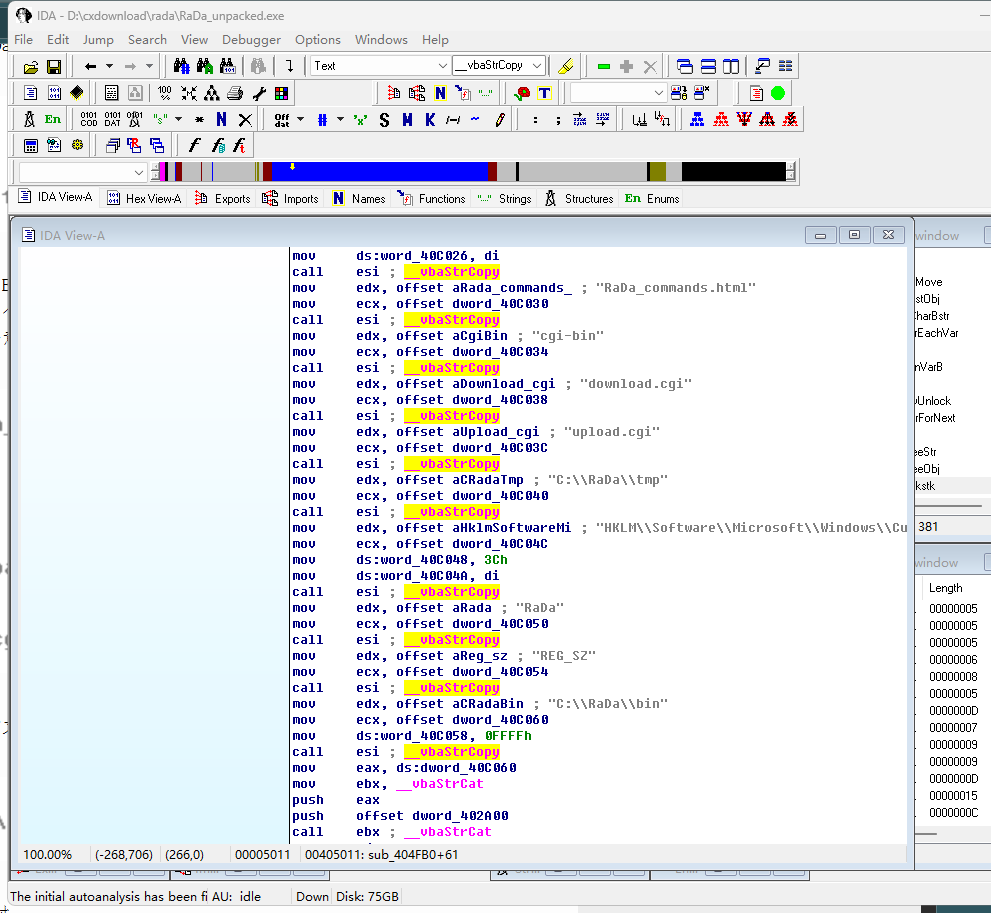The image size is (991, 913).
Task: Open the Debugger menu
Action: click(251, 40)
